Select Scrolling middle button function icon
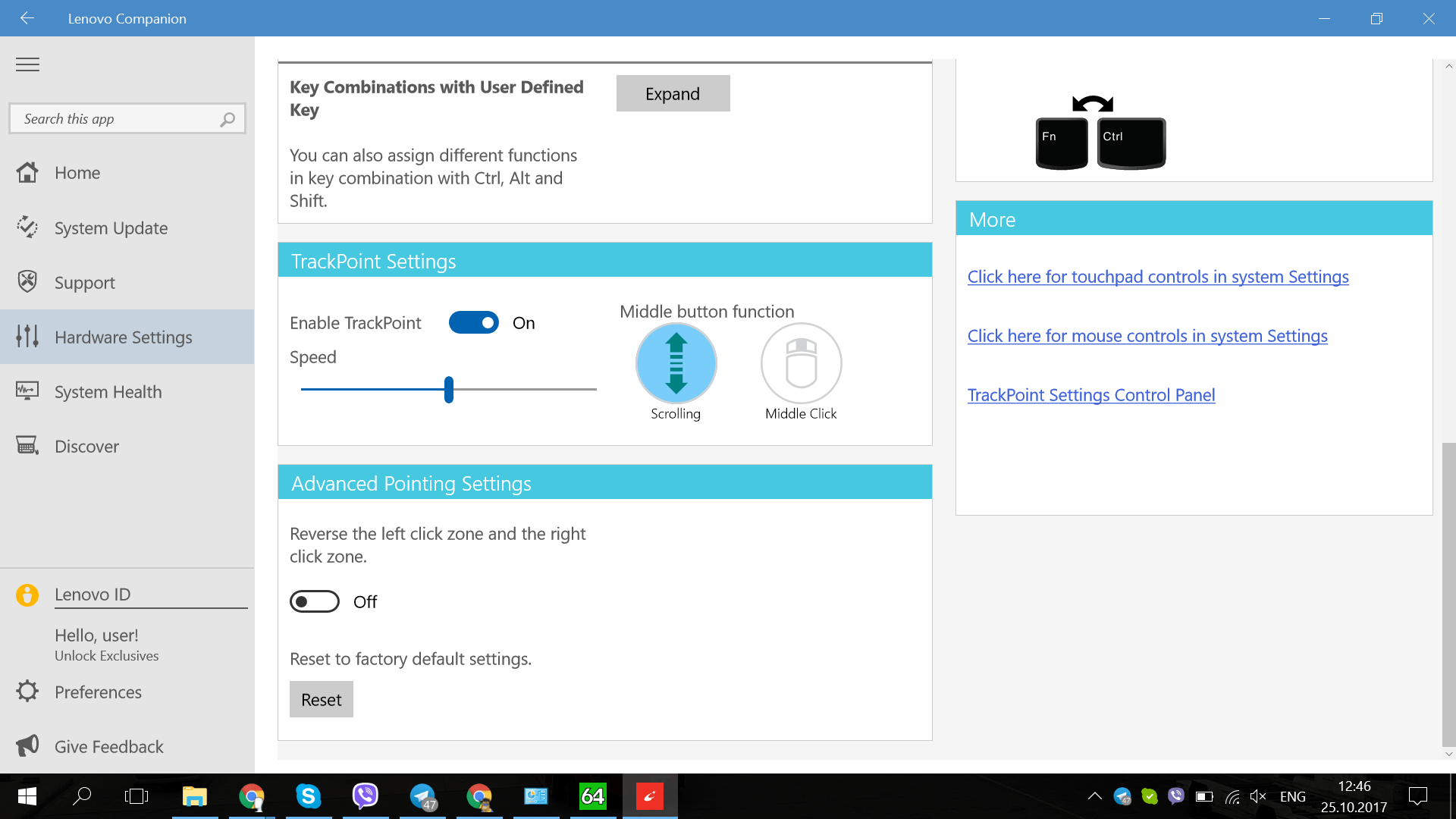The width and height of the screenshot is (1456, 819). pos(676,364)
